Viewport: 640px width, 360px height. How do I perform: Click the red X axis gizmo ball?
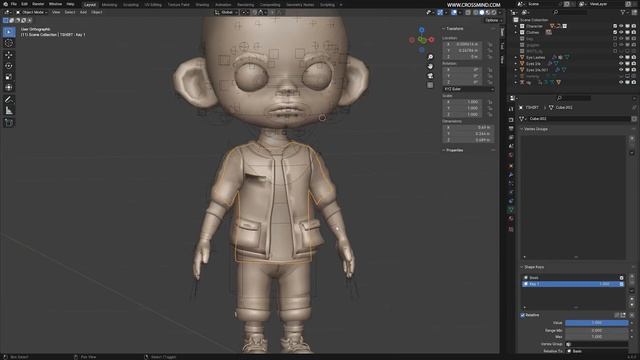(x=431, y=40)
